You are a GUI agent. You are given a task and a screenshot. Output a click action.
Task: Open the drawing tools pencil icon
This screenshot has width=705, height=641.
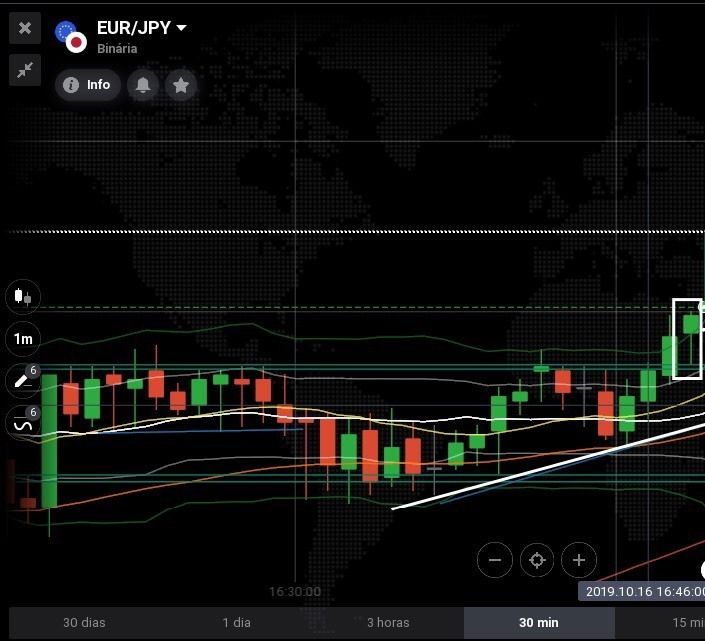click(23, 381)
